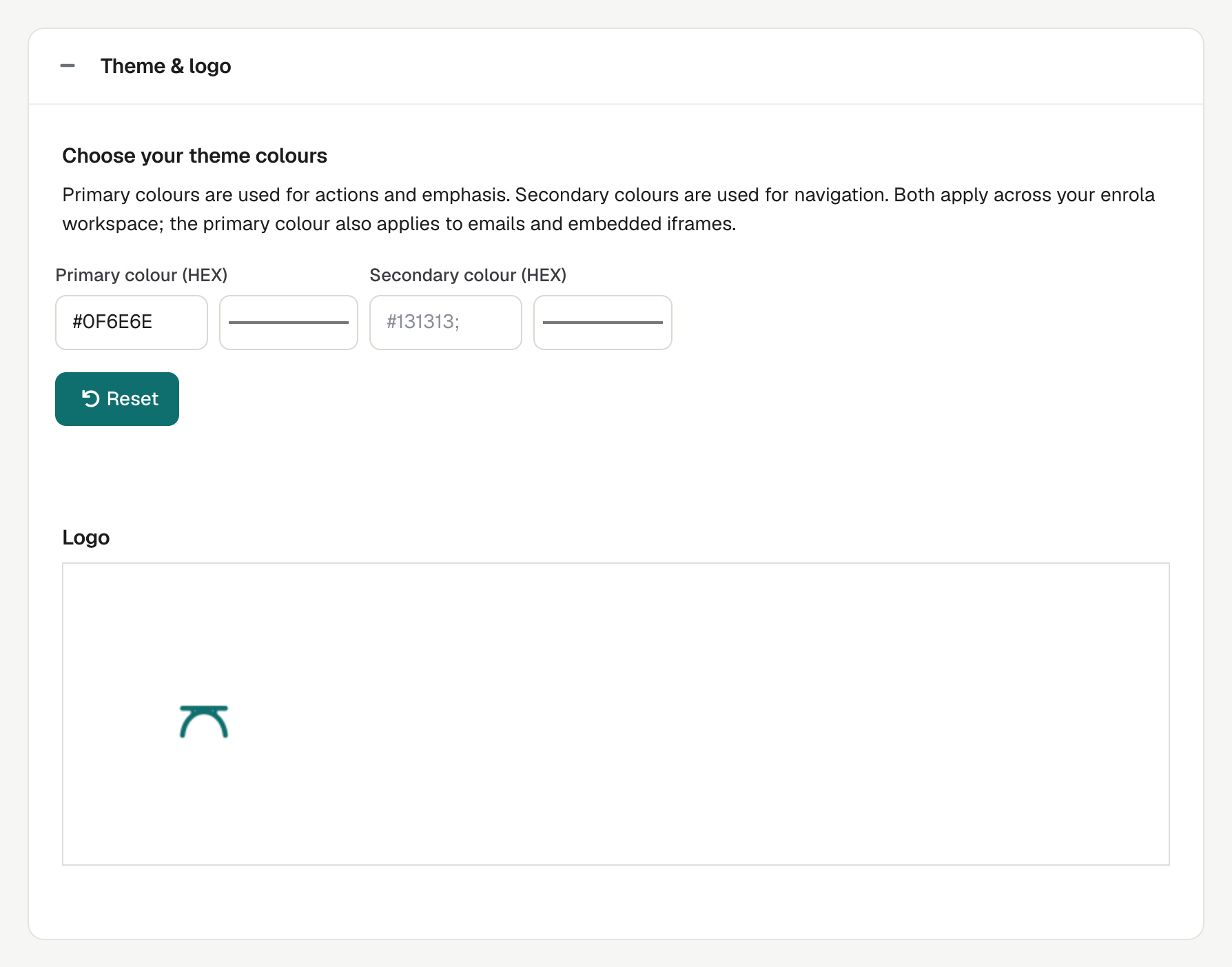
Task: Click the Primary colour HEX input field
Action: 132,323
